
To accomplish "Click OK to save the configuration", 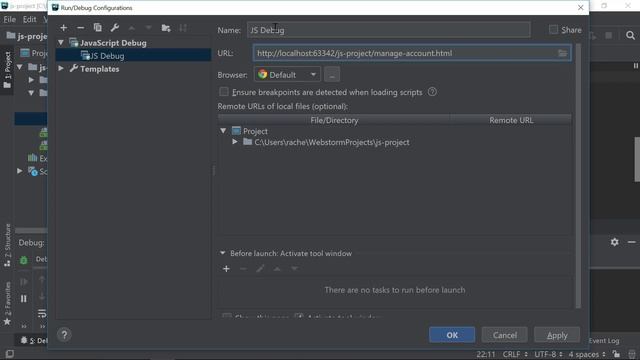I will tap(452, 335).
